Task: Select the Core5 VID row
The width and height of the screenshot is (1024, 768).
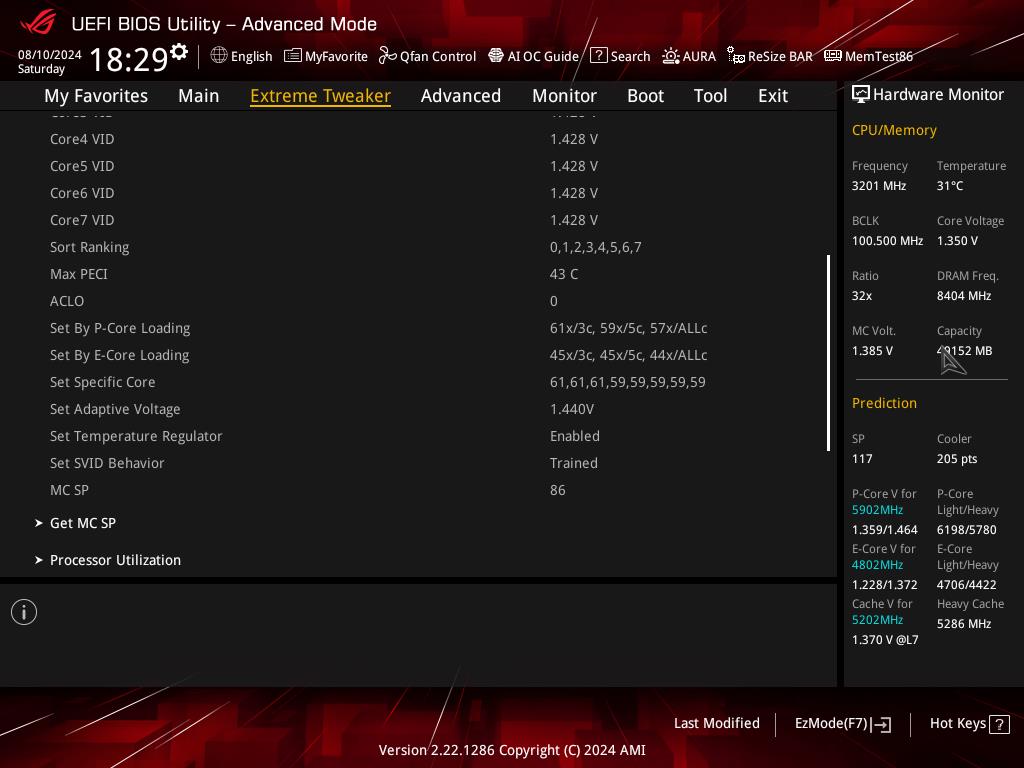Action: click(x=418, y=166)
